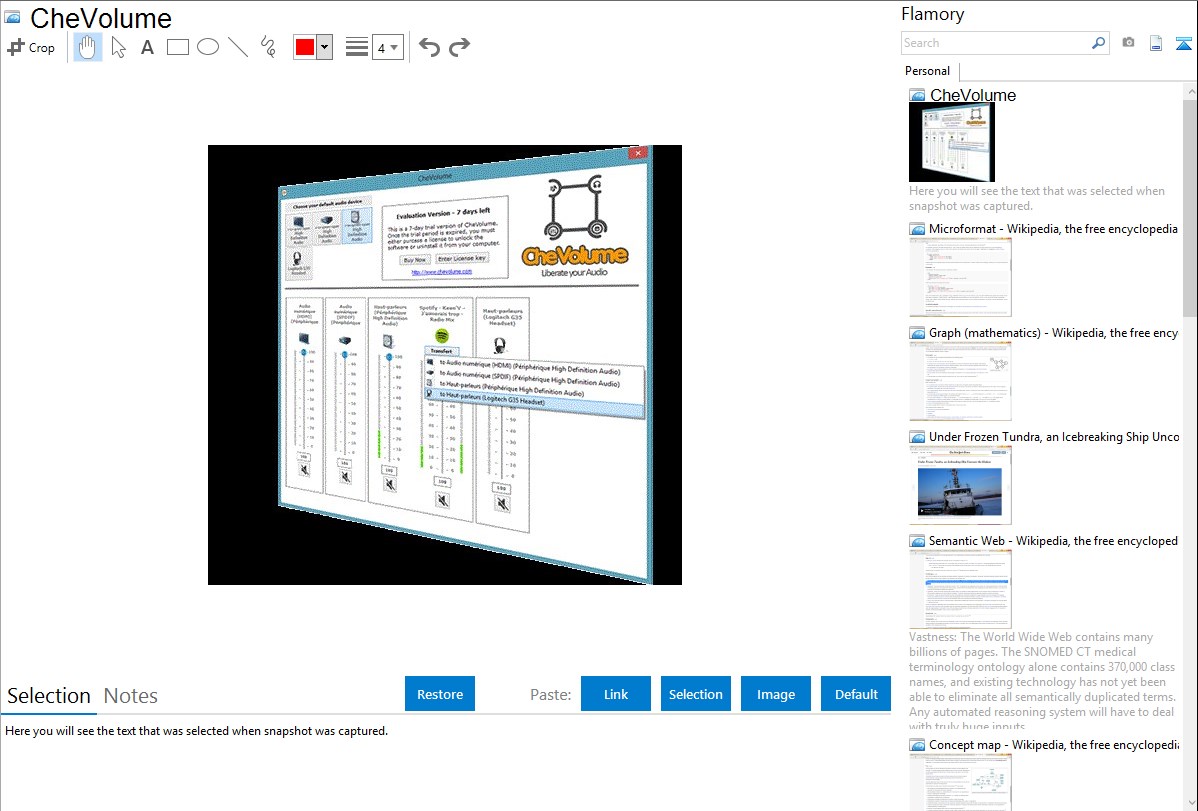Click the line thickness icon
Image resolution: width=1198 pixels, height=811 pixels.
coord(357,47)
